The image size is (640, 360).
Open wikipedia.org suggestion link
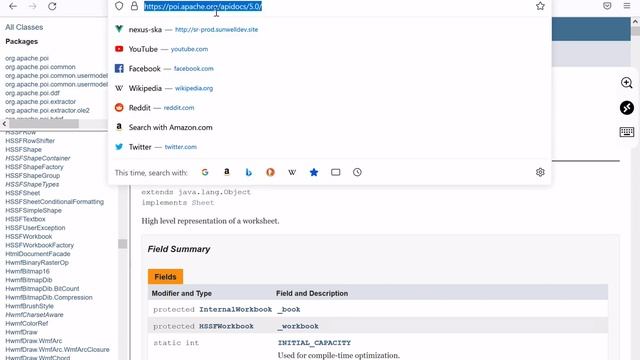(x=194, y=88)
